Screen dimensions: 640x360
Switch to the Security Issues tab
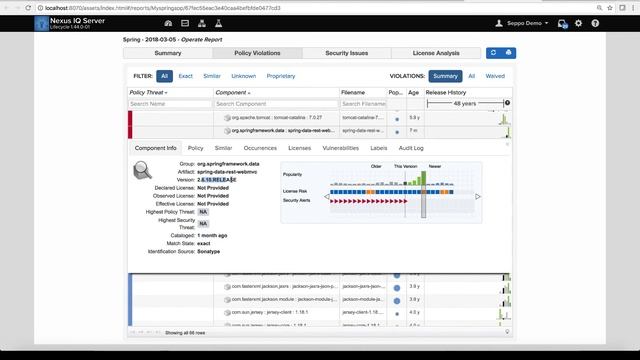[x=347, y=53]
